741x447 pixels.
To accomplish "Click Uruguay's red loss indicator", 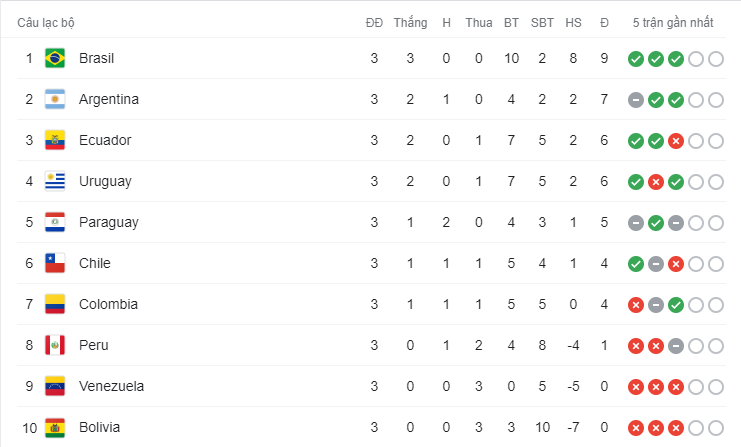I will pyautogui.click(x=656, y=182).
